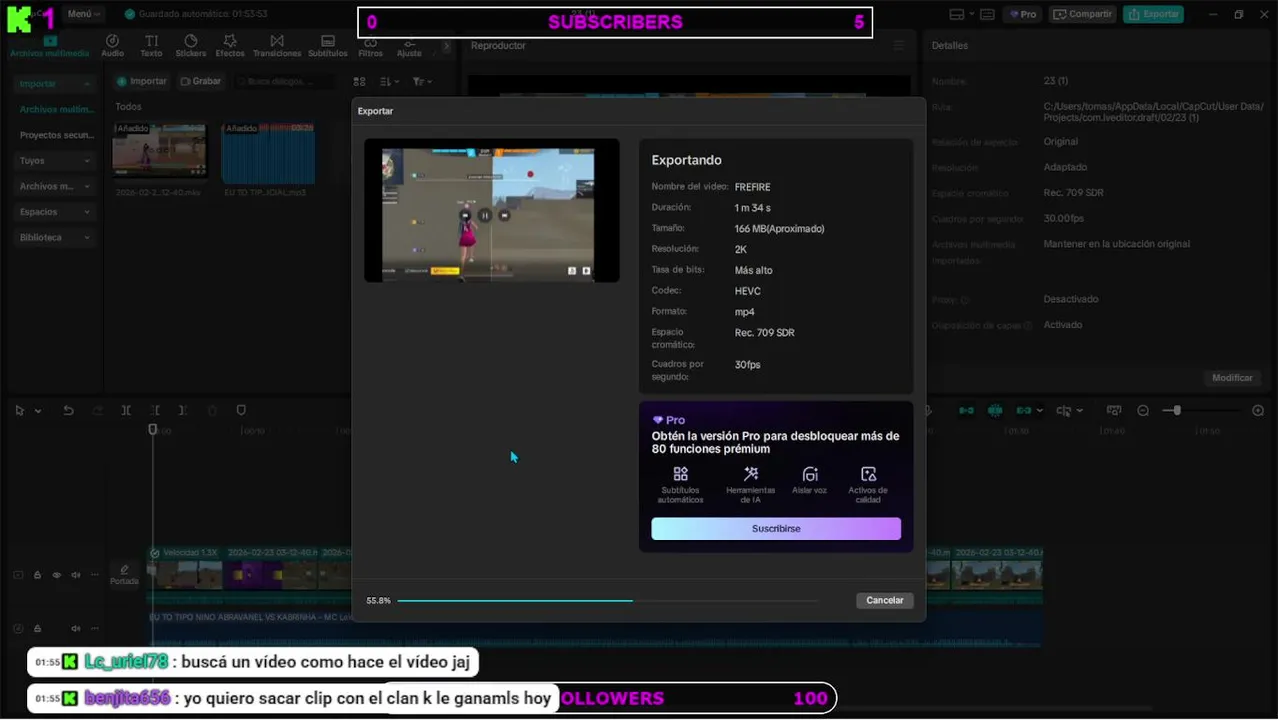Click the timeline zoom in magnifier

(1258, 410)
